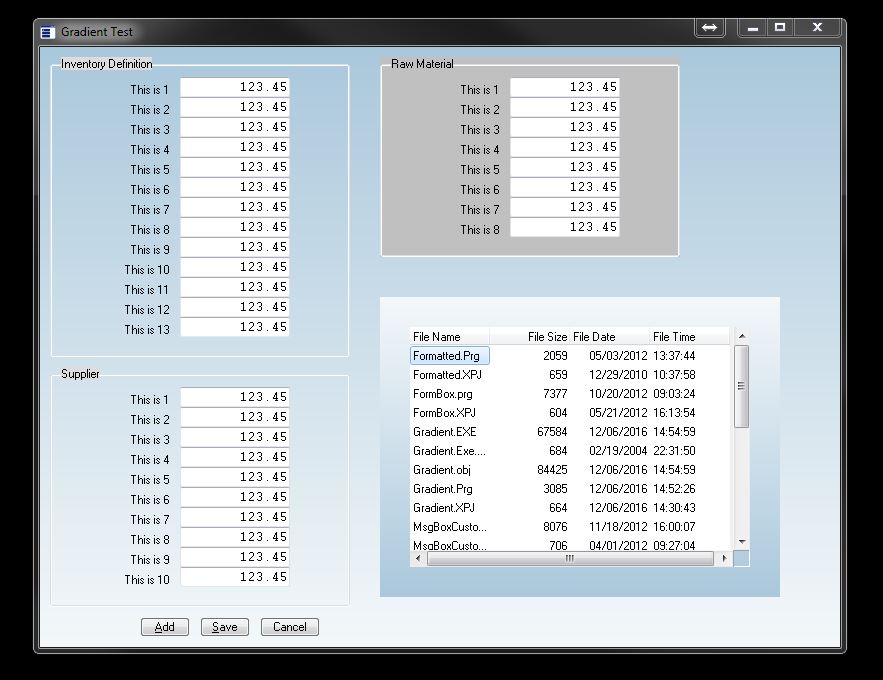Click the double-arrow button in the title bar
883x680 pixels.
pyautogui.click(x=709, y=28)
